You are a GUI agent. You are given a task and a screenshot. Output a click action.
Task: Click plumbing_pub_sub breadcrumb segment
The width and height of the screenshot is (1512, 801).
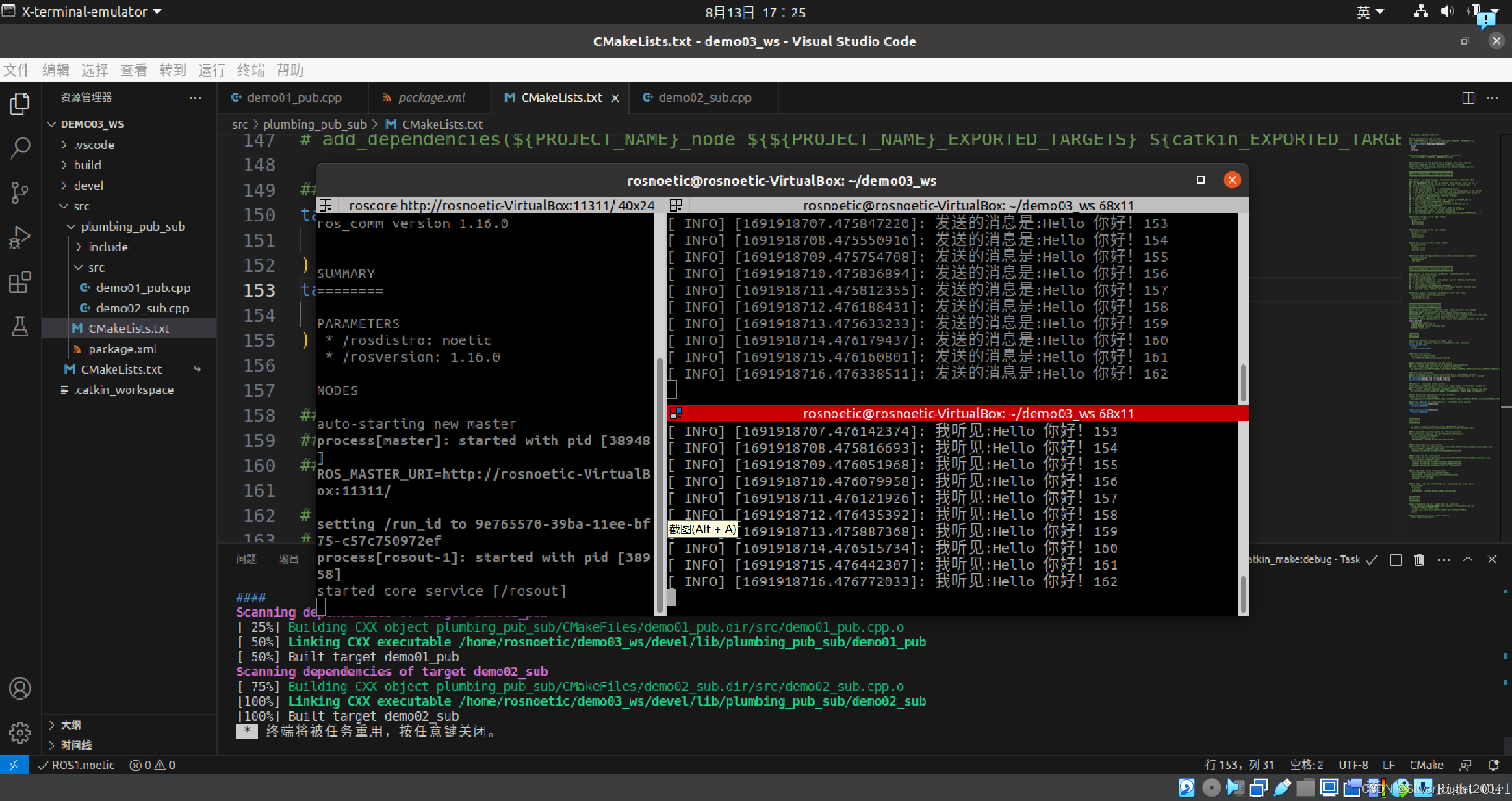click(315, 124)
